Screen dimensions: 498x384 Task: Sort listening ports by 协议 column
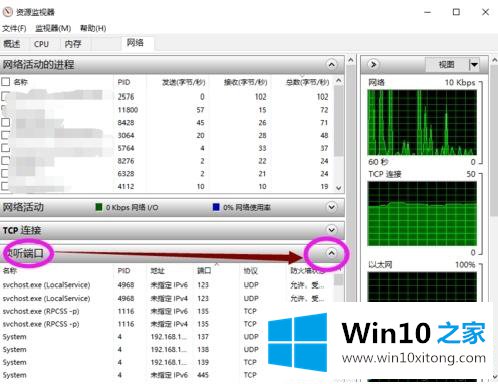tap(250, 270)
